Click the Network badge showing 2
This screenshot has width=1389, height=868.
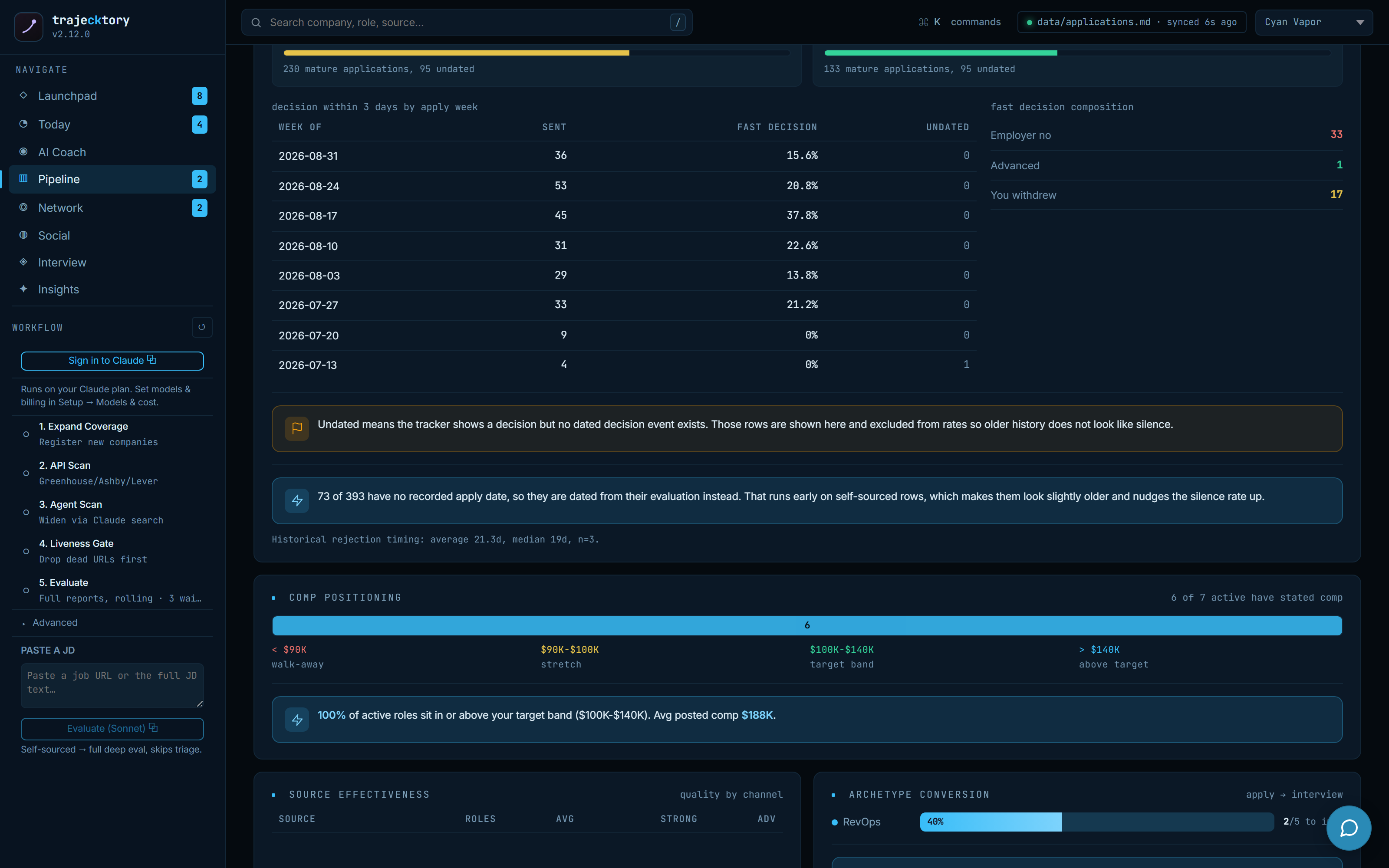point(199,208)
